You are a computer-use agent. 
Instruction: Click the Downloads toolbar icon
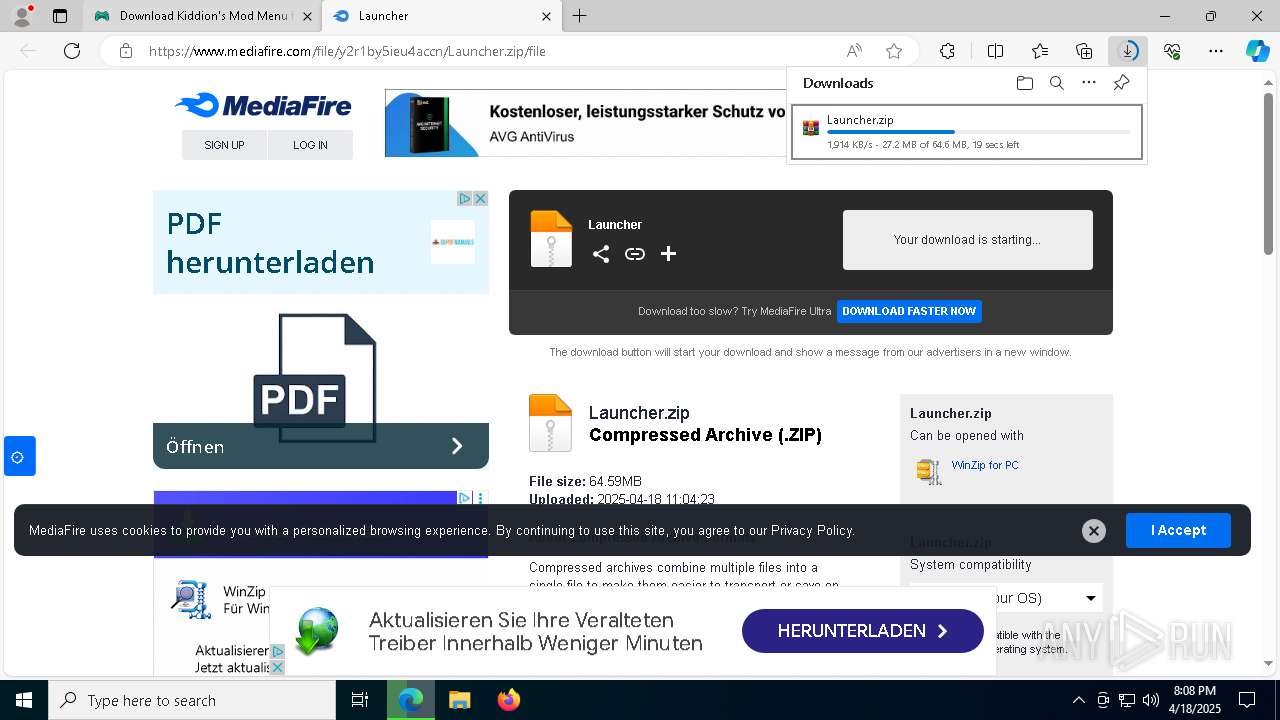(1128, 51)
